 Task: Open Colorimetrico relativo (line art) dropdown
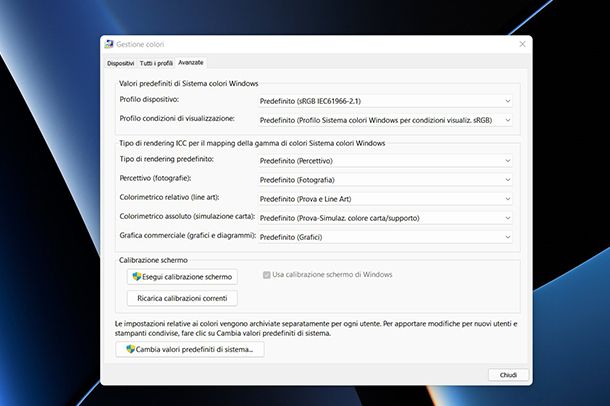tap(385, 199)
